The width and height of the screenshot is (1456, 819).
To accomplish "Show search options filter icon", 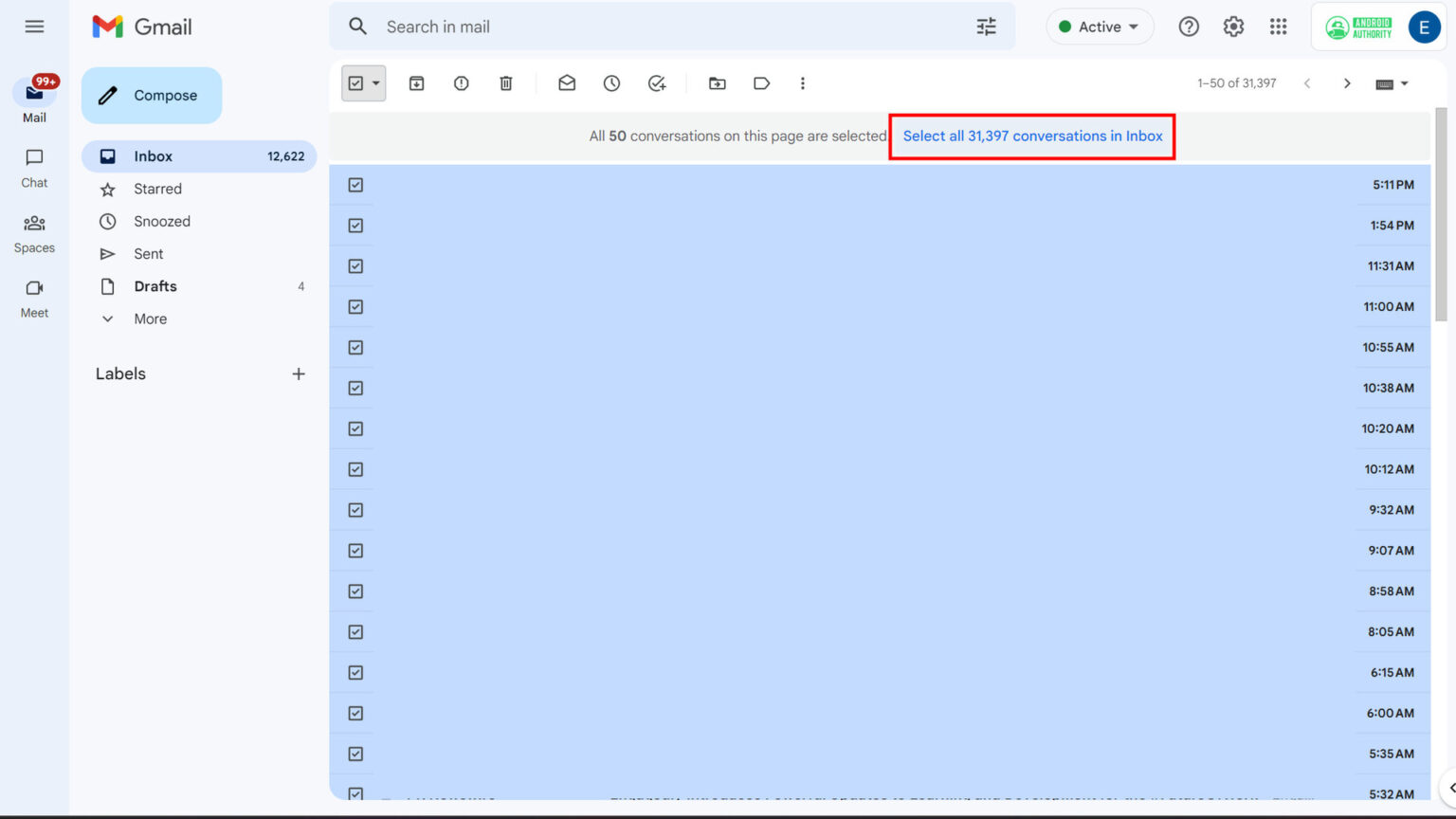I will [x=987, y=27].
